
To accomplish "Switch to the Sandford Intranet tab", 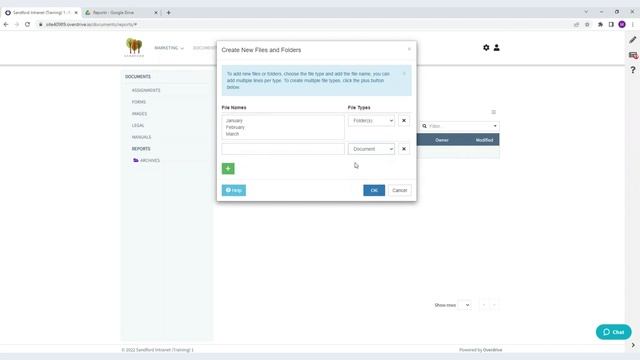I will [41, 13].
